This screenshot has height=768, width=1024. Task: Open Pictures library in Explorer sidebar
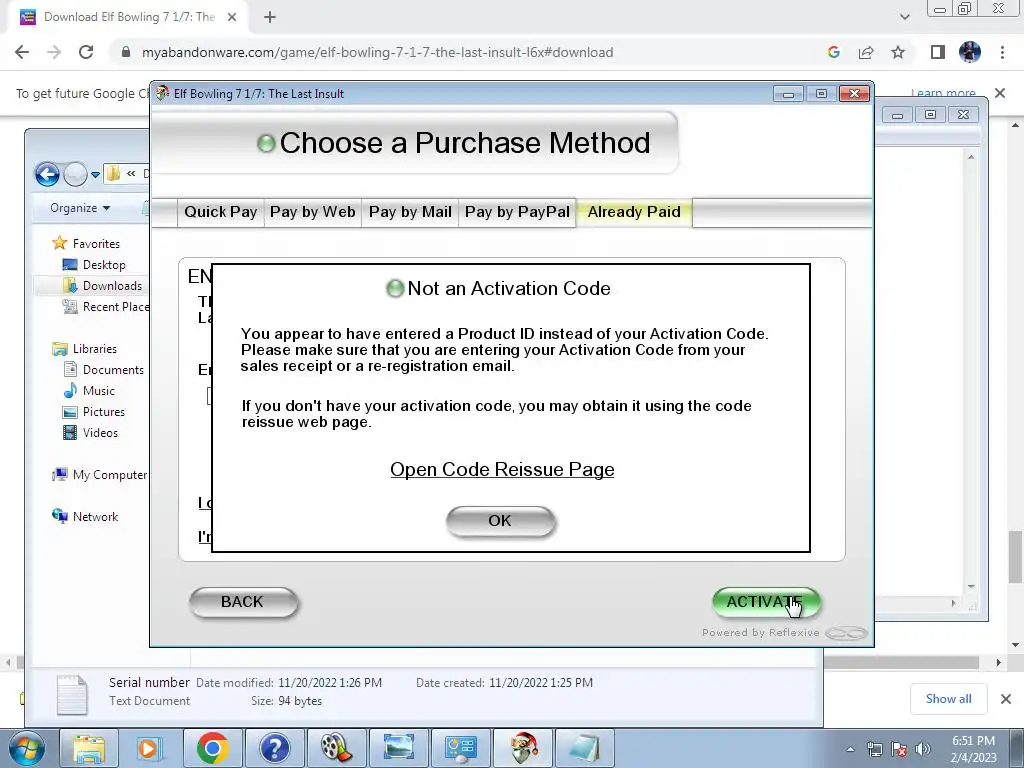tap(103, 412)
